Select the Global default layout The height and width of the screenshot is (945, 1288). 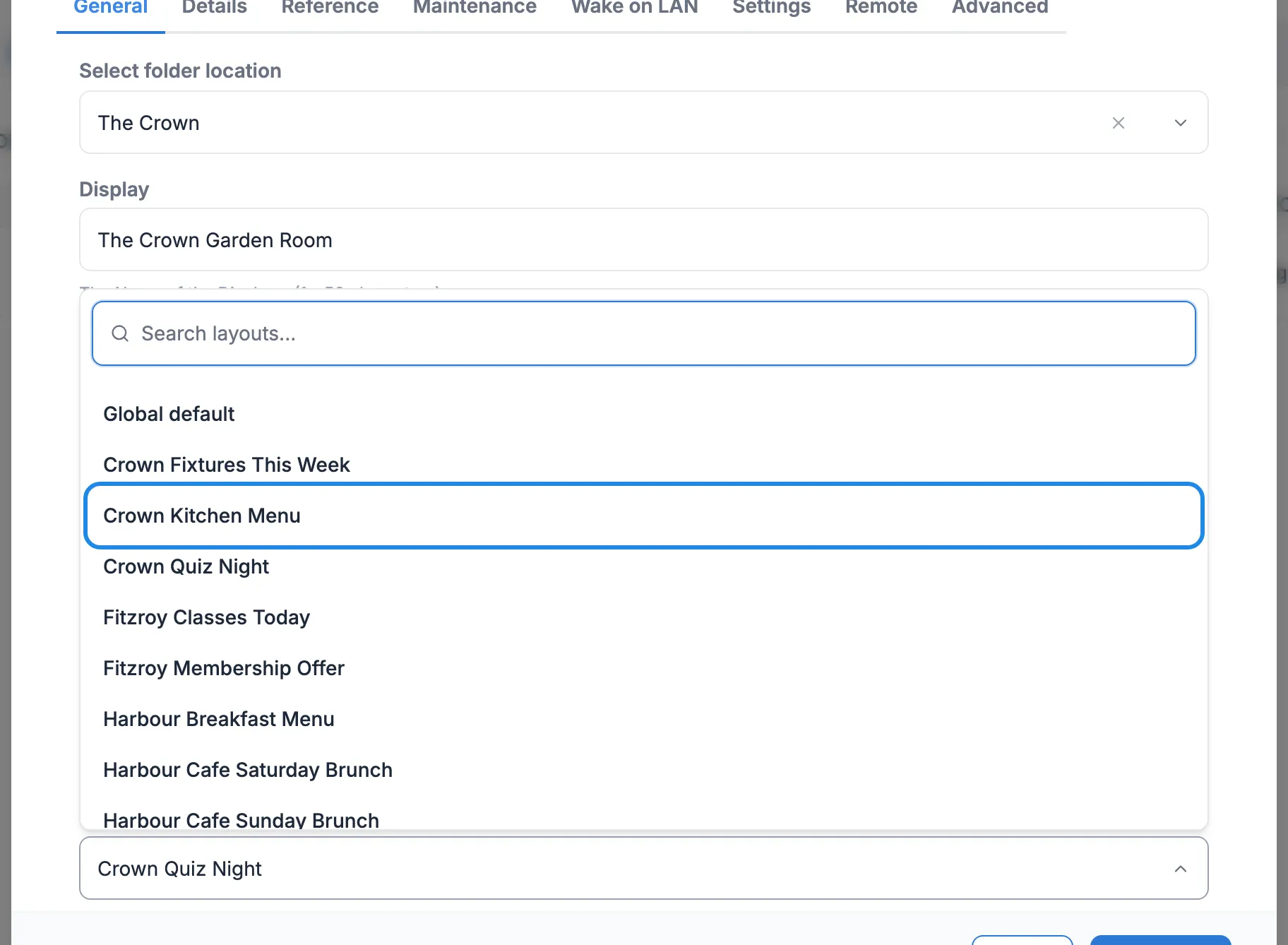(644, 414)
